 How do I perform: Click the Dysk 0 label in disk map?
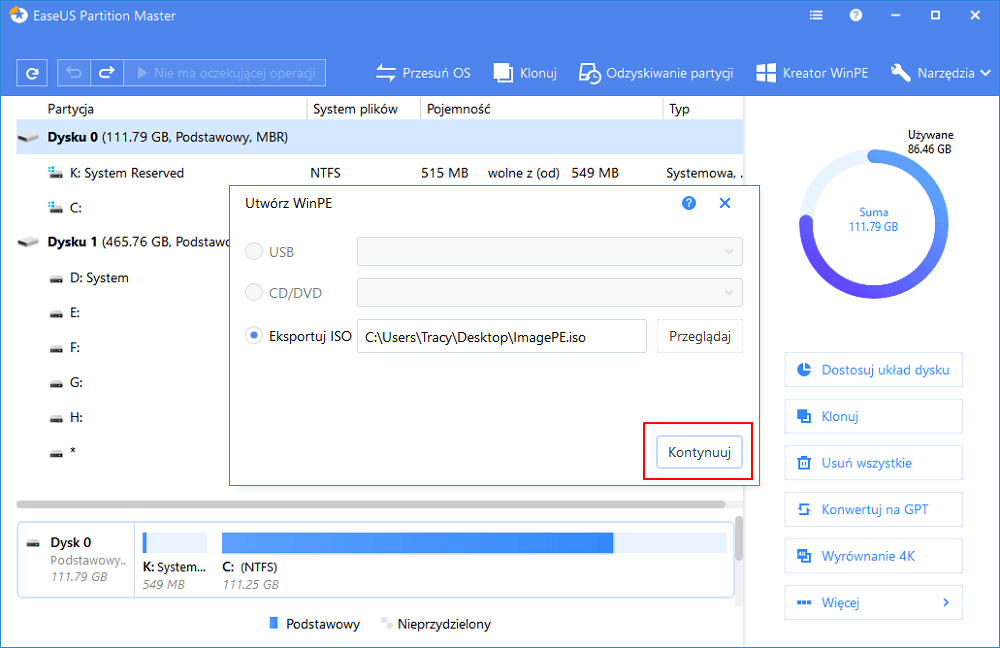(71, 542)
